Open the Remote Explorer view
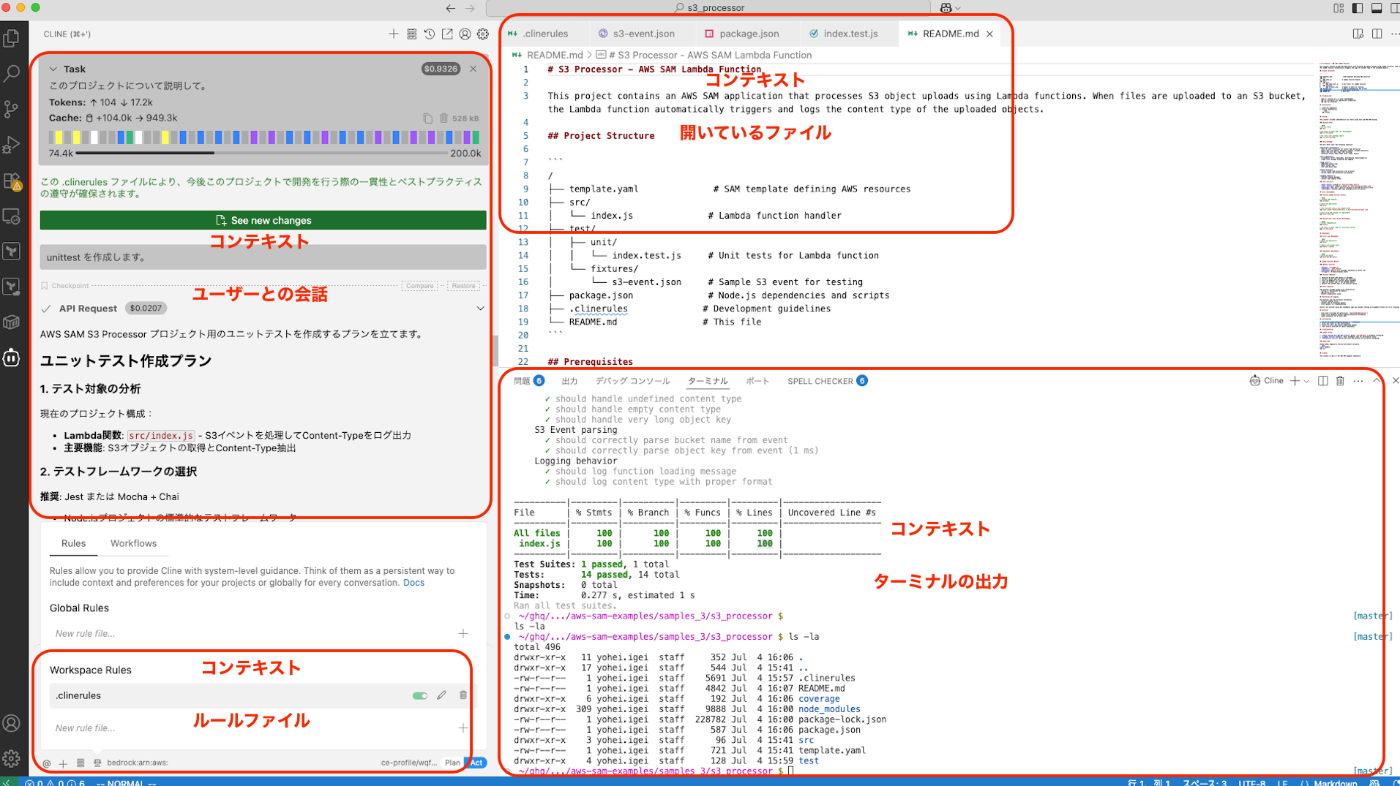 [12, 216]
